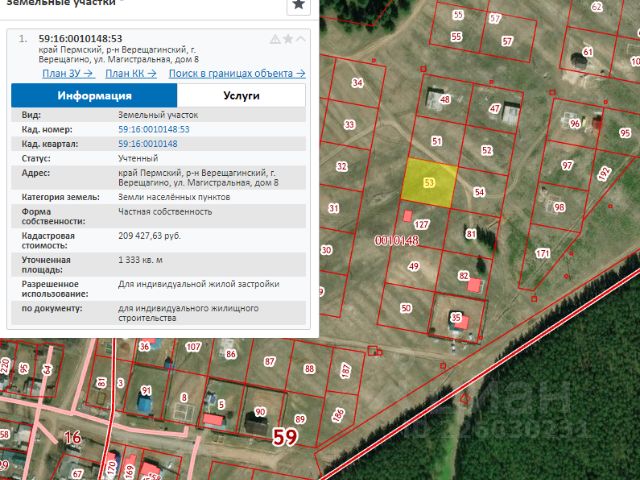Screen dimensions: 640x480
Task: Click parcel 98 on the map
Action: click(558, 207)
